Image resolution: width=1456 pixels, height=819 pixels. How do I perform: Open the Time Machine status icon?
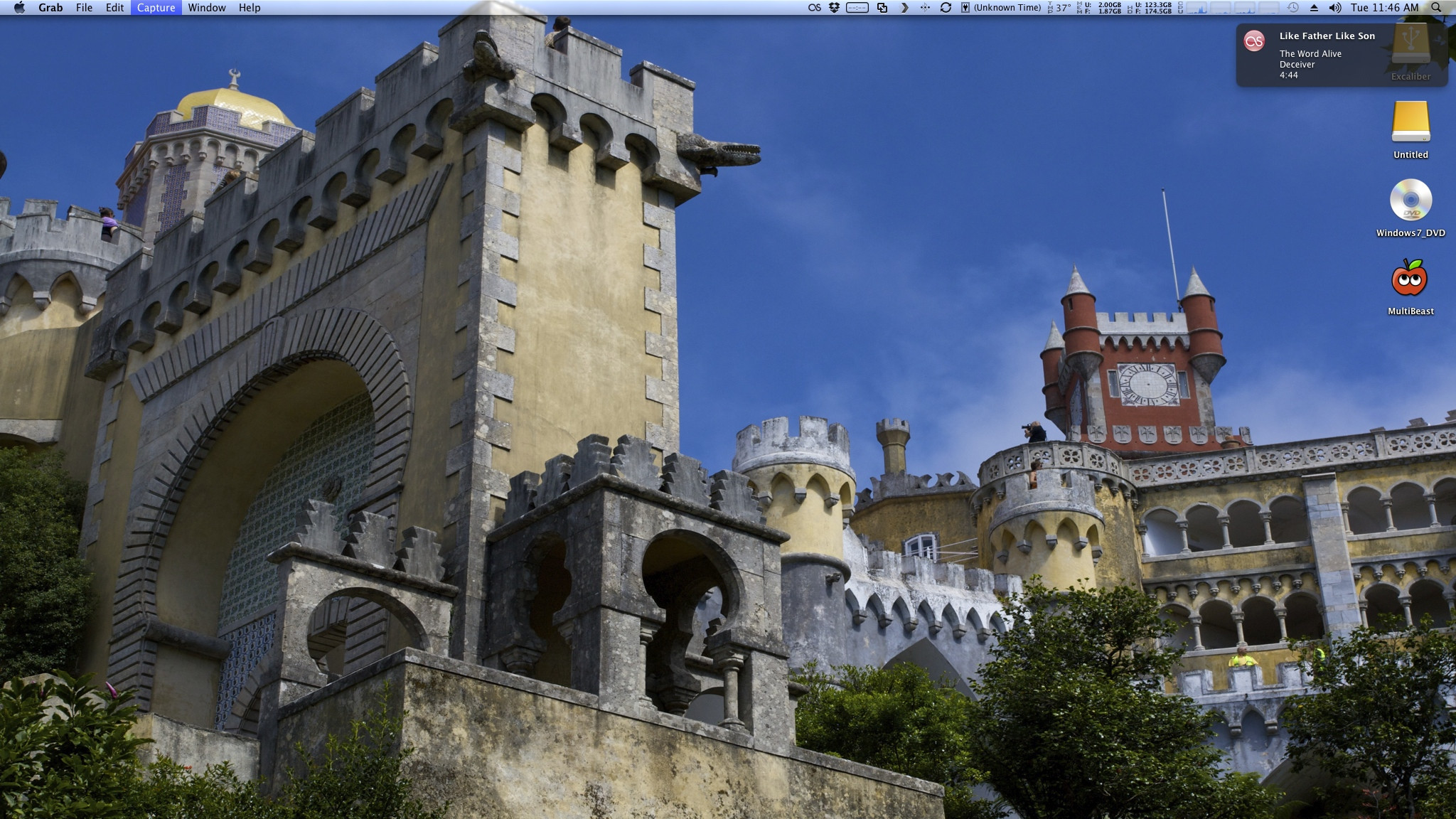click(1292, 8)
